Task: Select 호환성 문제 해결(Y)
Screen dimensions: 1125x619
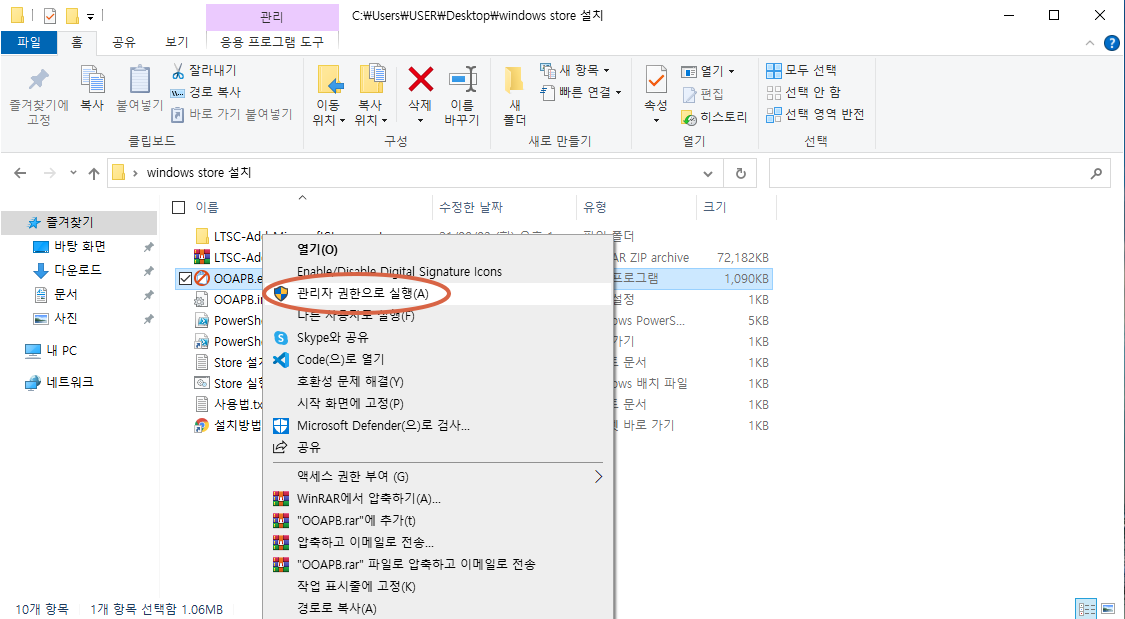Action: [x=350, y=382]
